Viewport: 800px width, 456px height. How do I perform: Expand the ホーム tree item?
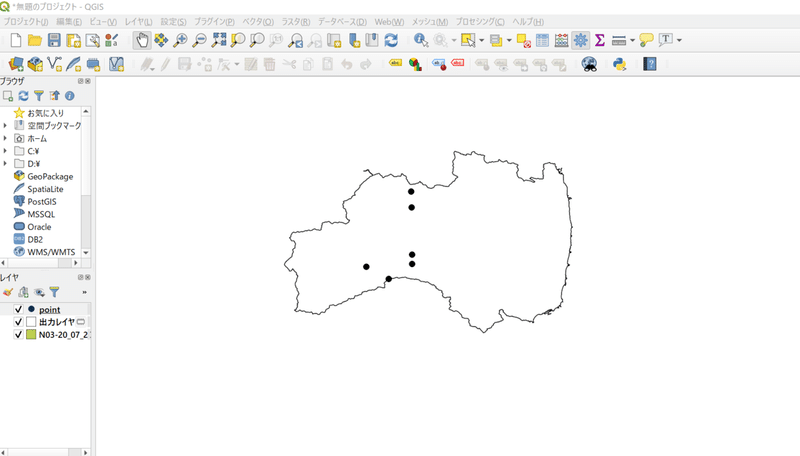click(x=5, y=138)
